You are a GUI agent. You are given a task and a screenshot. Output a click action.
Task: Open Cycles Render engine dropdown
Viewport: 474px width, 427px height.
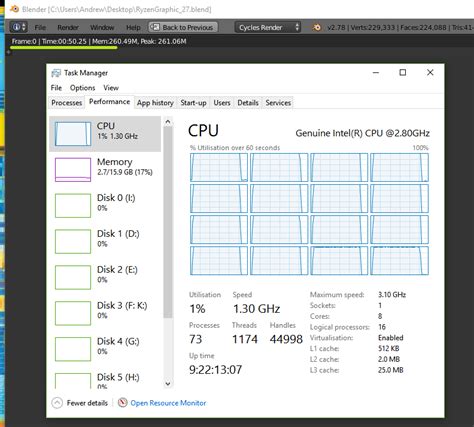coord(268,27)
